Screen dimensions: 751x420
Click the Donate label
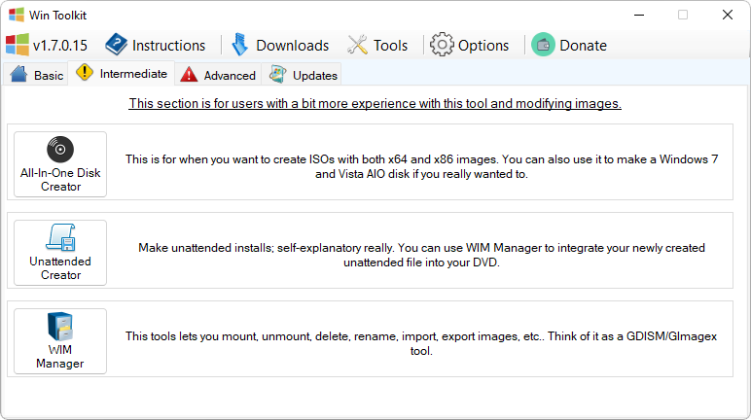[x=583, y=45]
